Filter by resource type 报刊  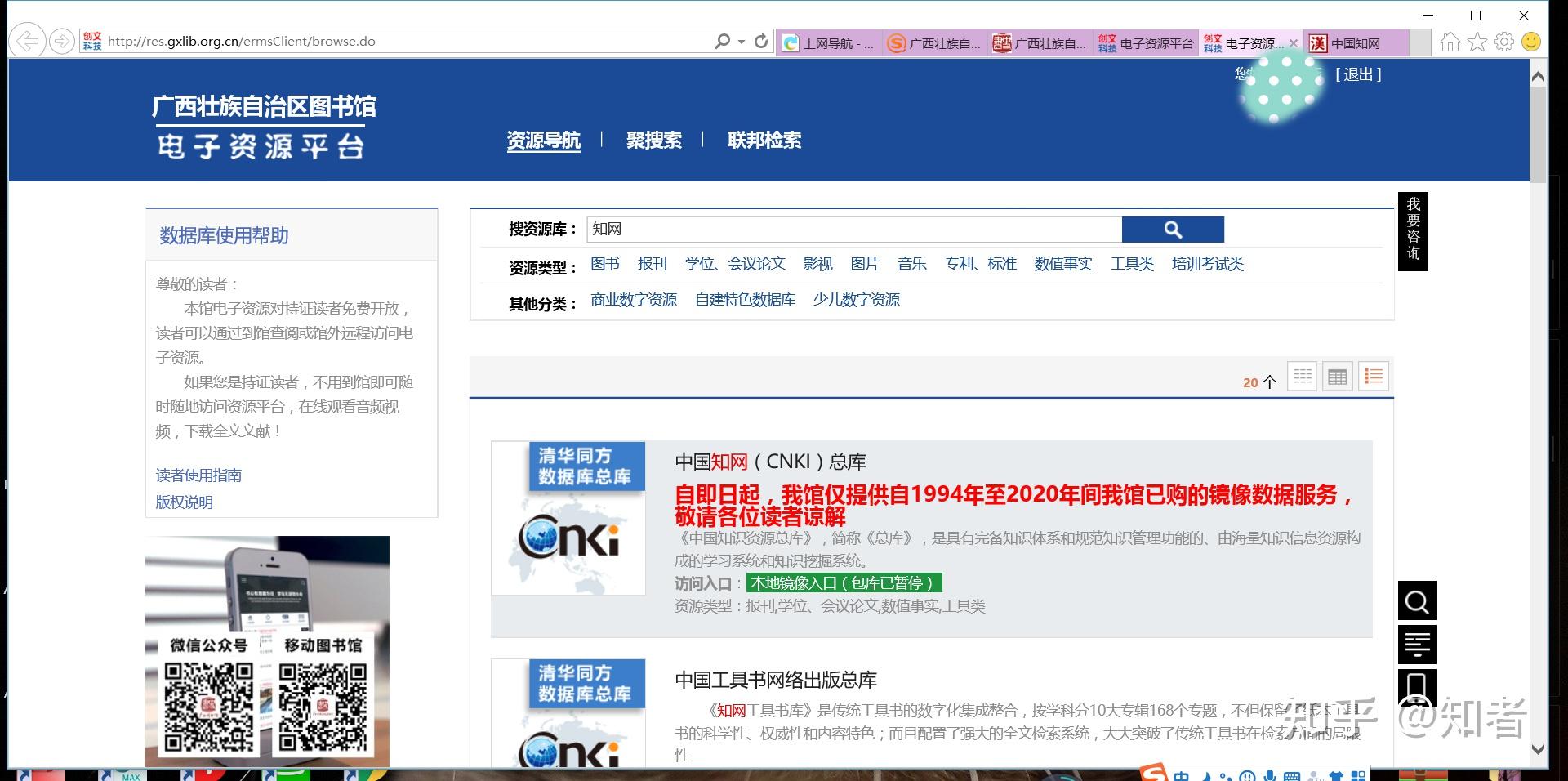click(x=653, y=264)
